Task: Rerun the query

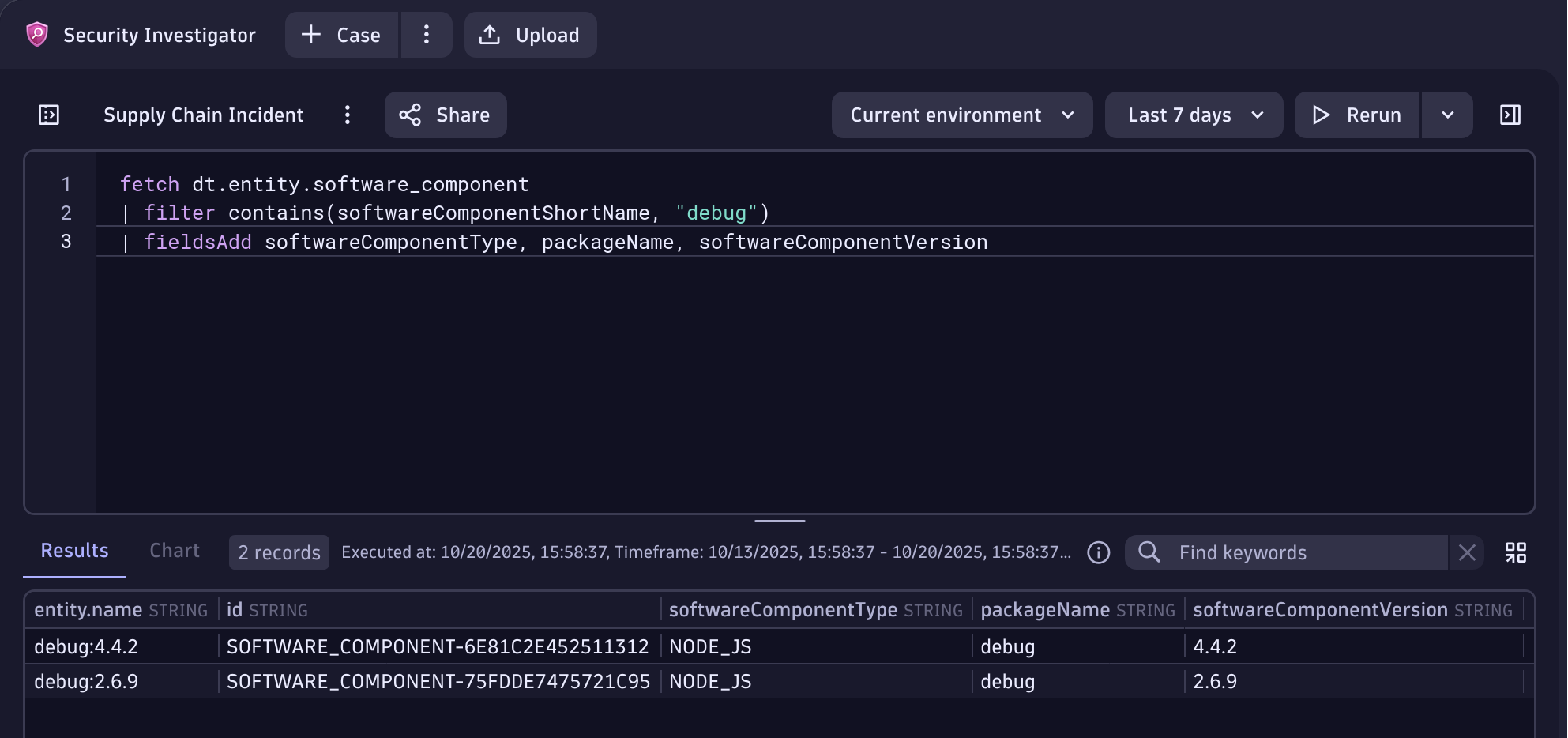Action: (1356, 115)
